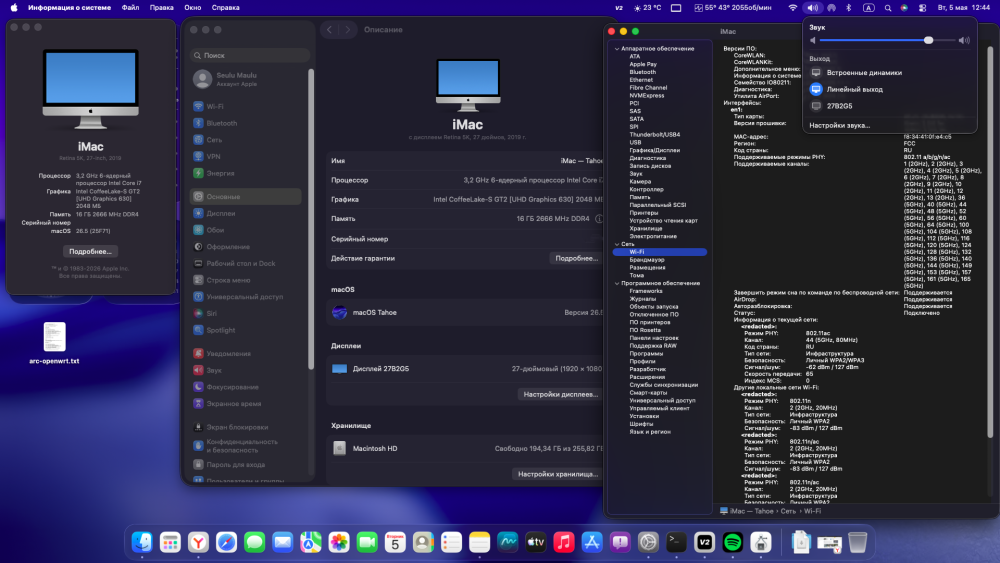
Task: Open Apple TV app in Dock
Action: point(536,542)
